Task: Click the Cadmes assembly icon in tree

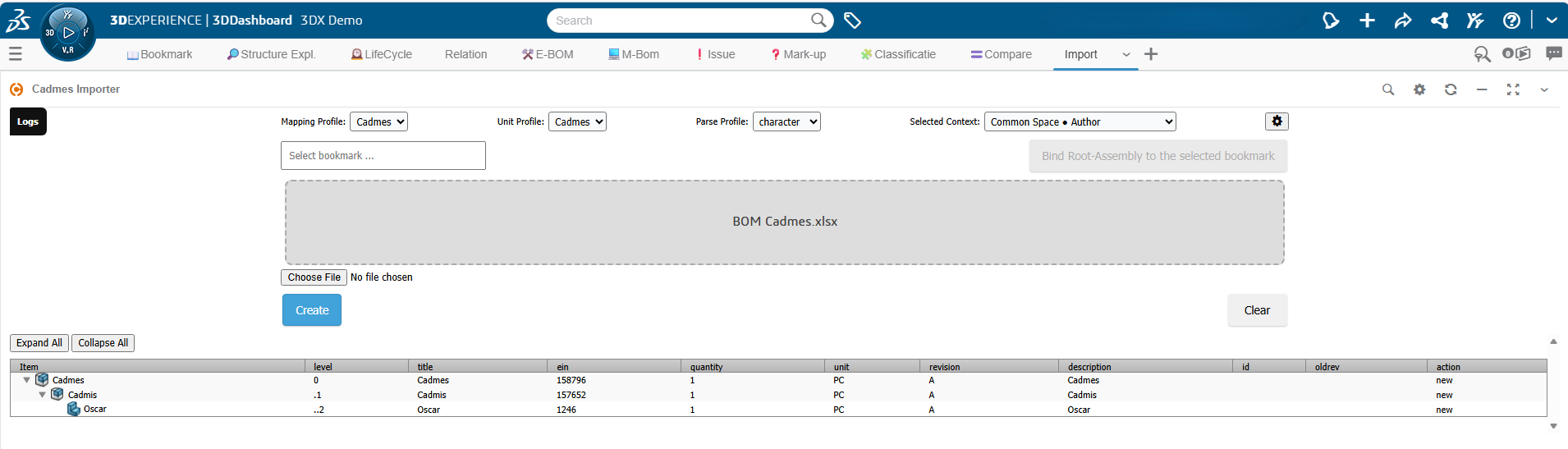Action: pyautogui.click(x=42, y=380)
